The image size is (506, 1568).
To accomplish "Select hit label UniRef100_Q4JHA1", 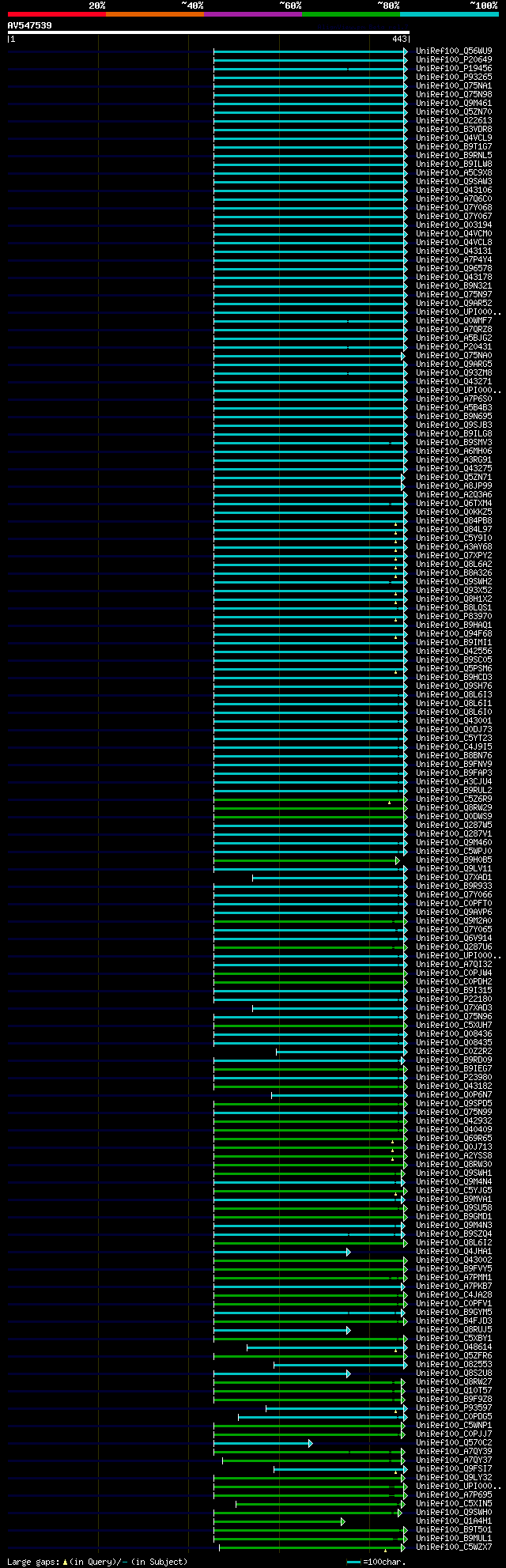I will click(x=454, y=1252).
